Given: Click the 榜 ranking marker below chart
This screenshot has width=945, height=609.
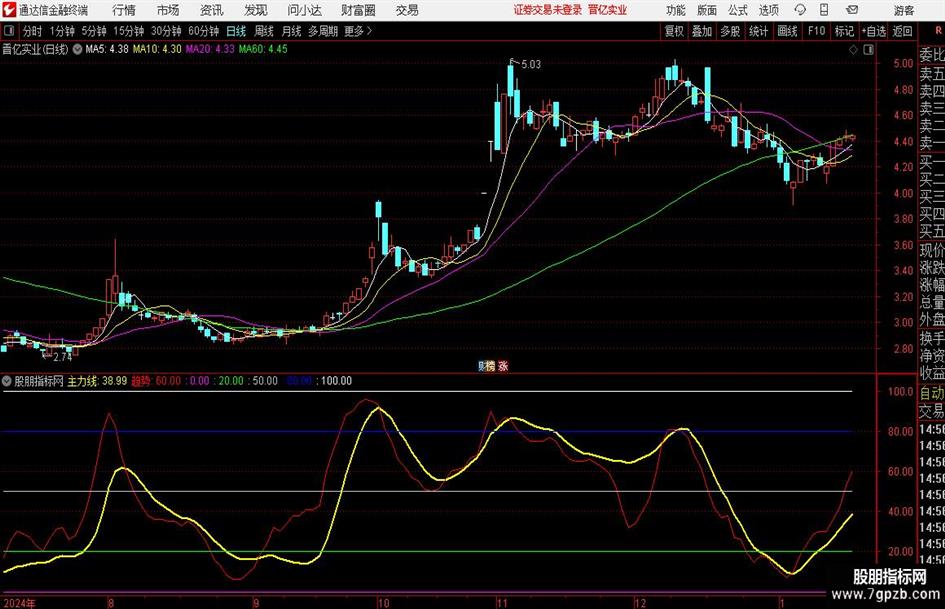Looking at the screenshot, I should pos(490,366).
